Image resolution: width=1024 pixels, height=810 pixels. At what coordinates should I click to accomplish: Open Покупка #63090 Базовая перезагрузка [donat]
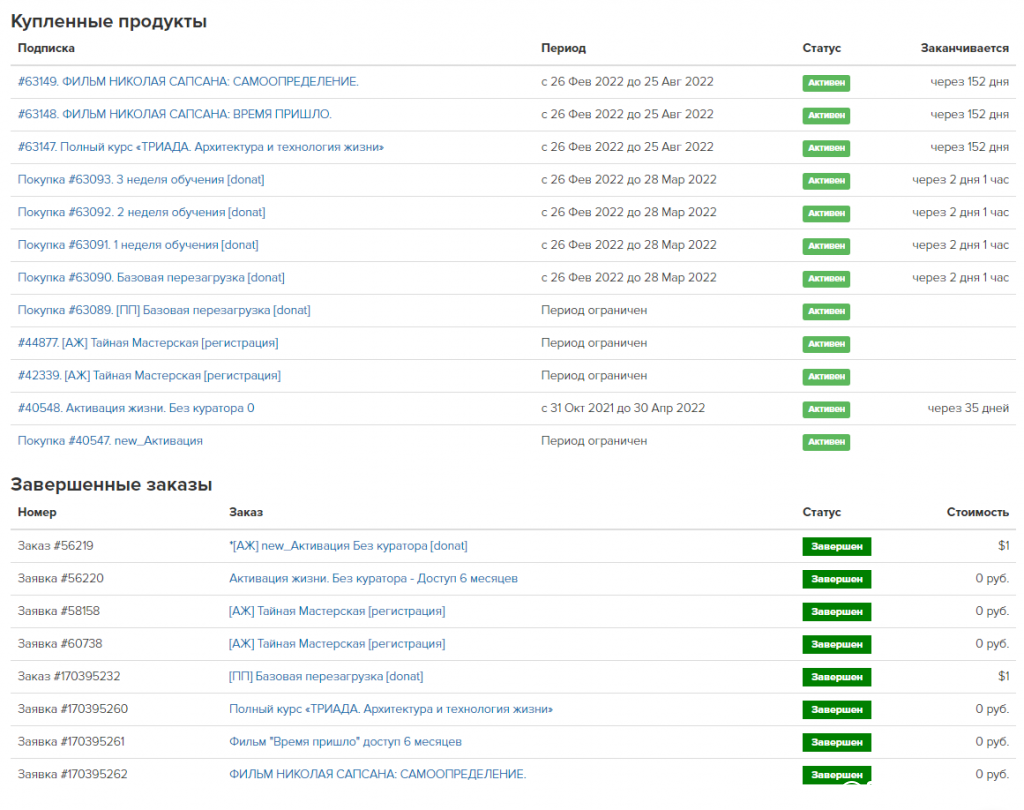(151, 278)
